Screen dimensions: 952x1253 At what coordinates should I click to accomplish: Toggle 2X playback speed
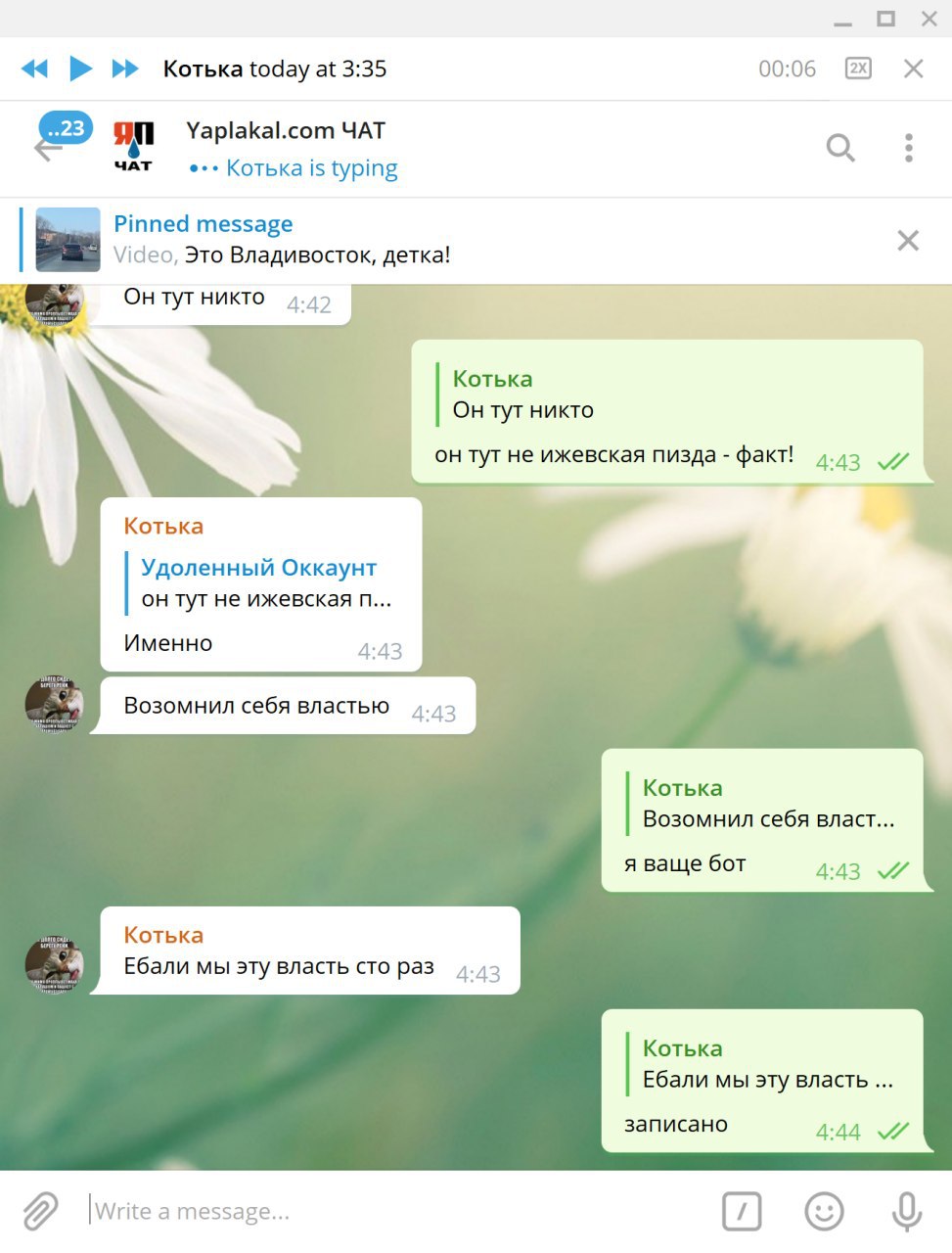[x=858, y=69]
